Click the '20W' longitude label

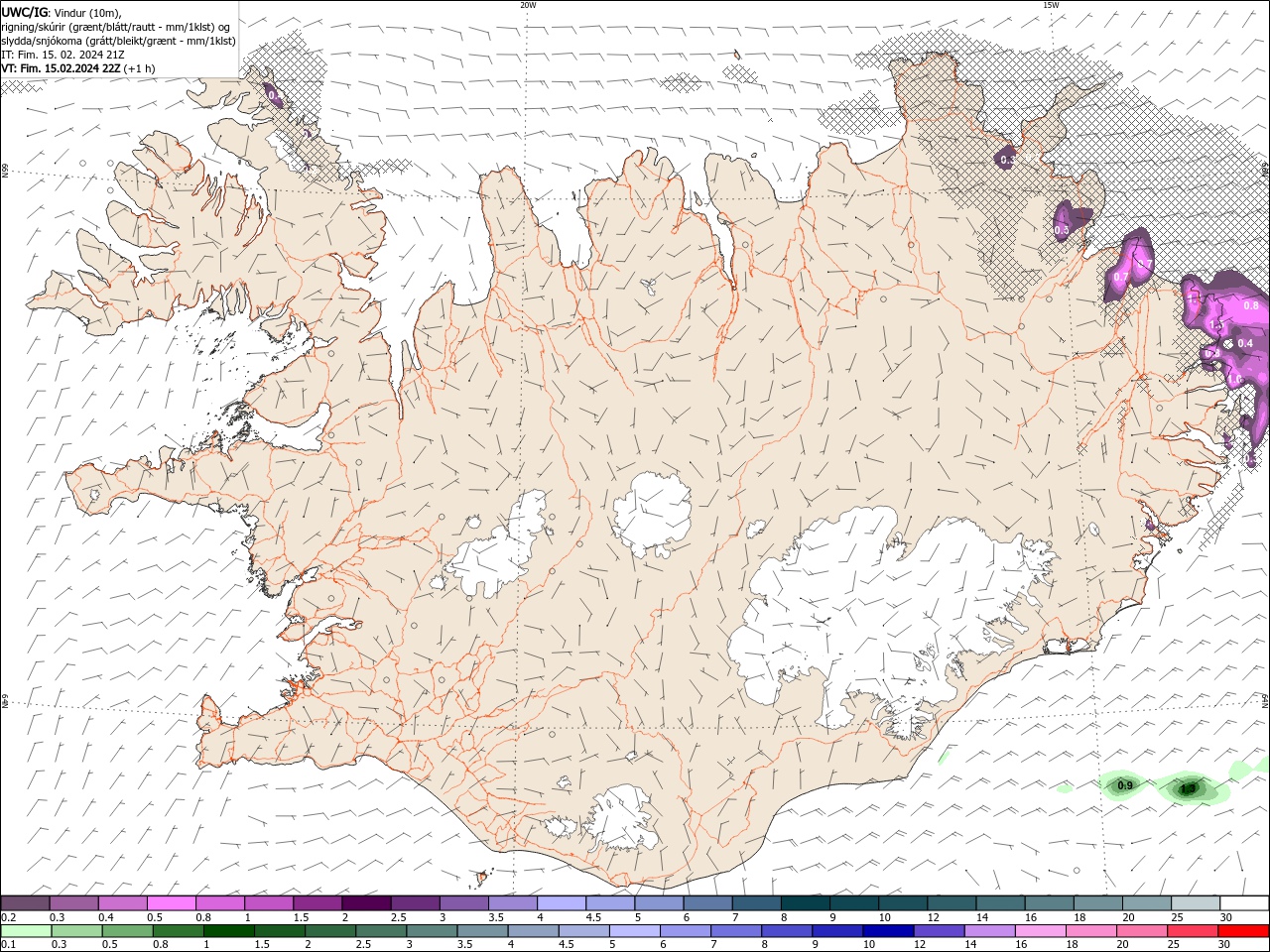tap(528, 5)
